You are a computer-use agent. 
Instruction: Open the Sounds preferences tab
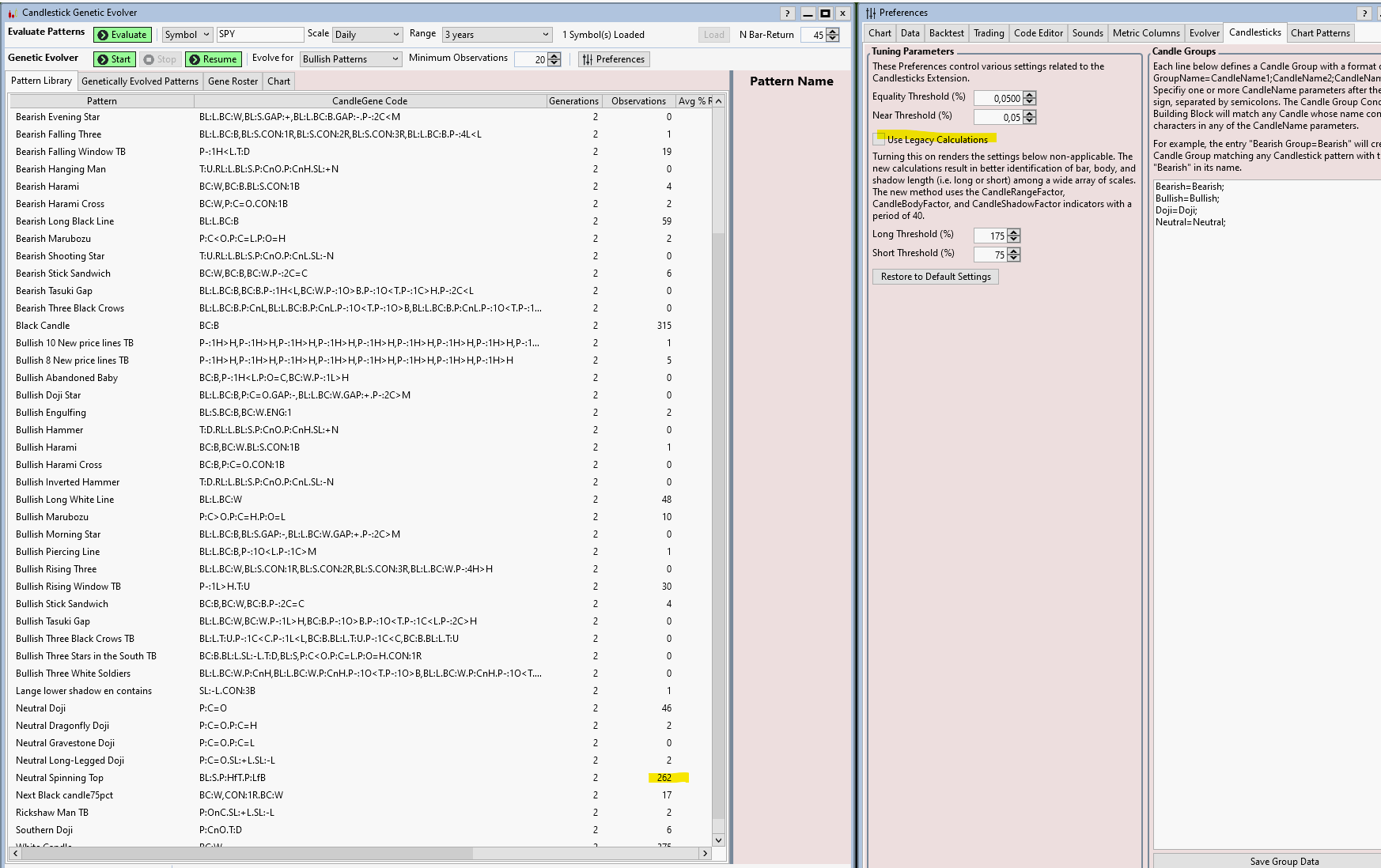click(x=1088, y=33)
